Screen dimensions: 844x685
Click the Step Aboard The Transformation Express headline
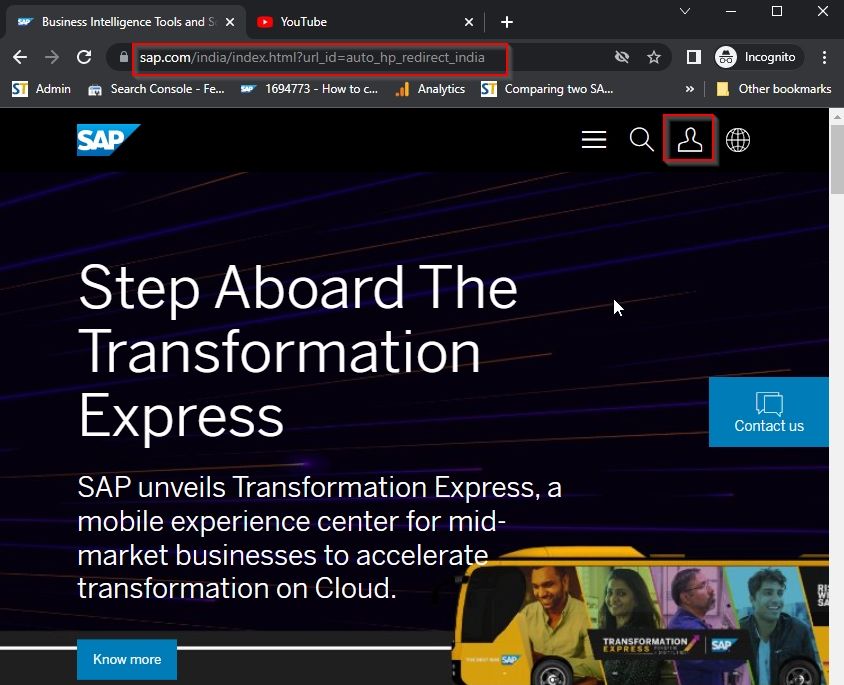(x=298, y=353)
